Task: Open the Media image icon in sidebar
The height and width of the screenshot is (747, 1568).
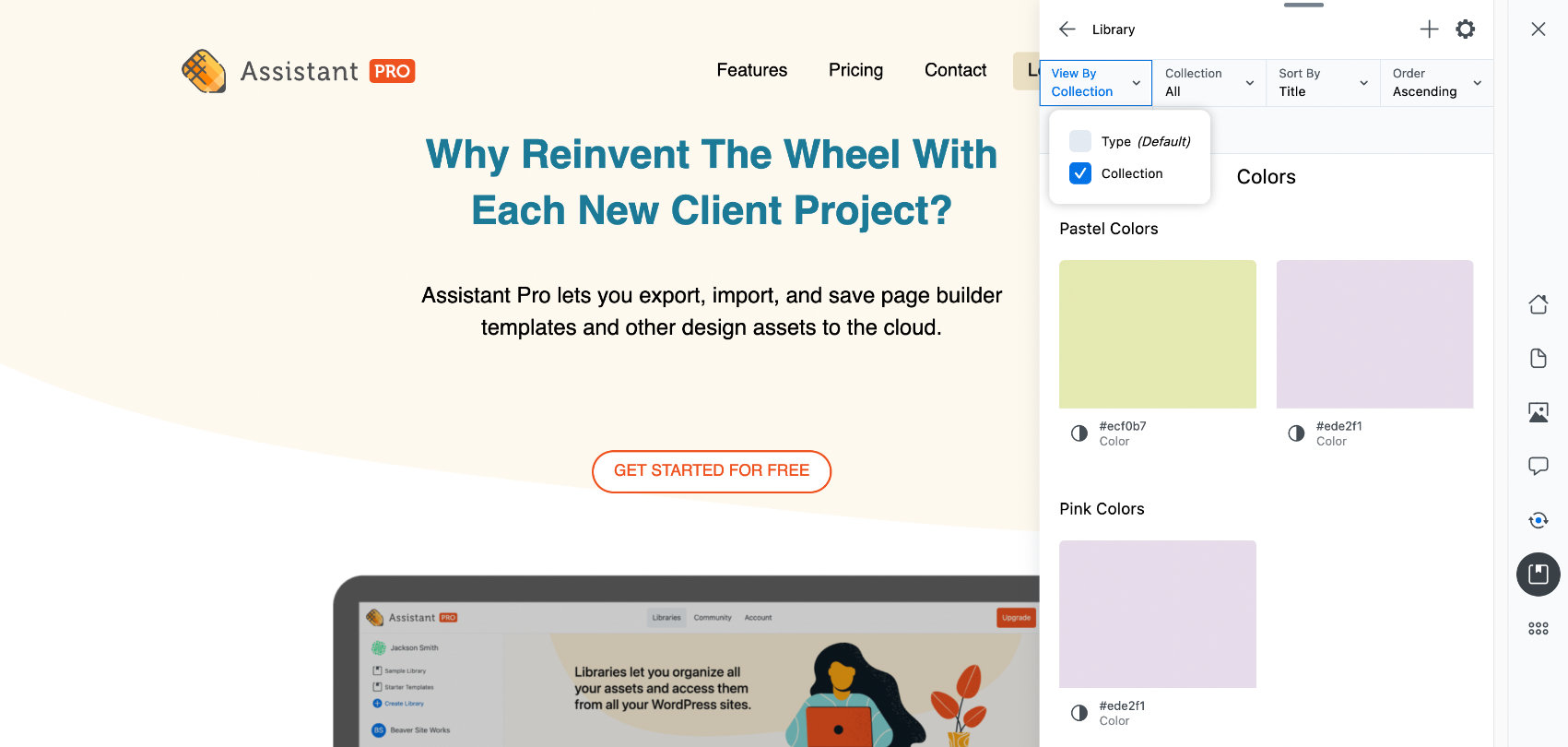Action: click(x=1538, y=412)
